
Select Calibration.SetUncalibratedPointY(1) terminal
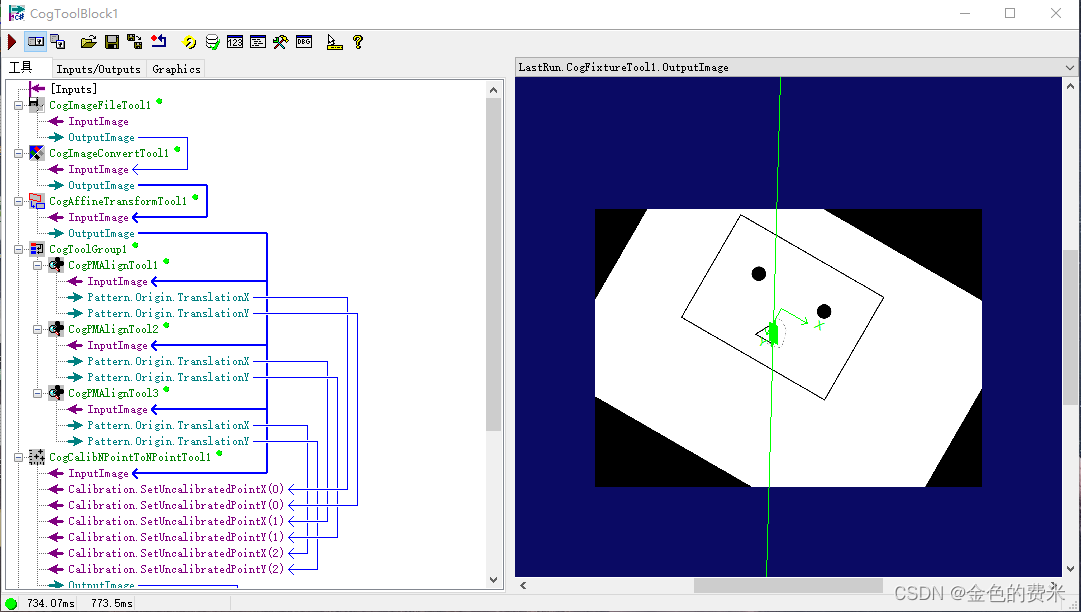[x=176, y=537]
